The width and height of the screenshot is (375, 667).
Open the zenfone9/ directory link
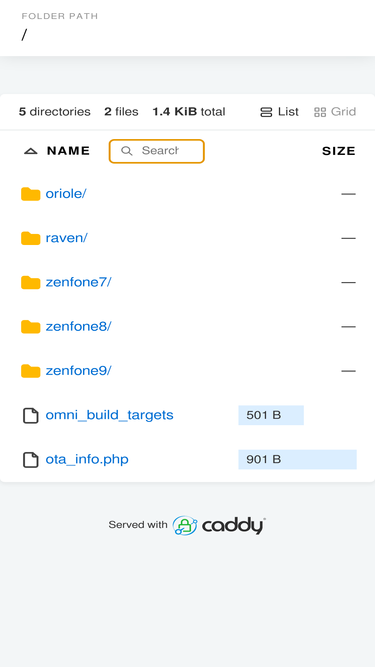click(x=78, y=371)
